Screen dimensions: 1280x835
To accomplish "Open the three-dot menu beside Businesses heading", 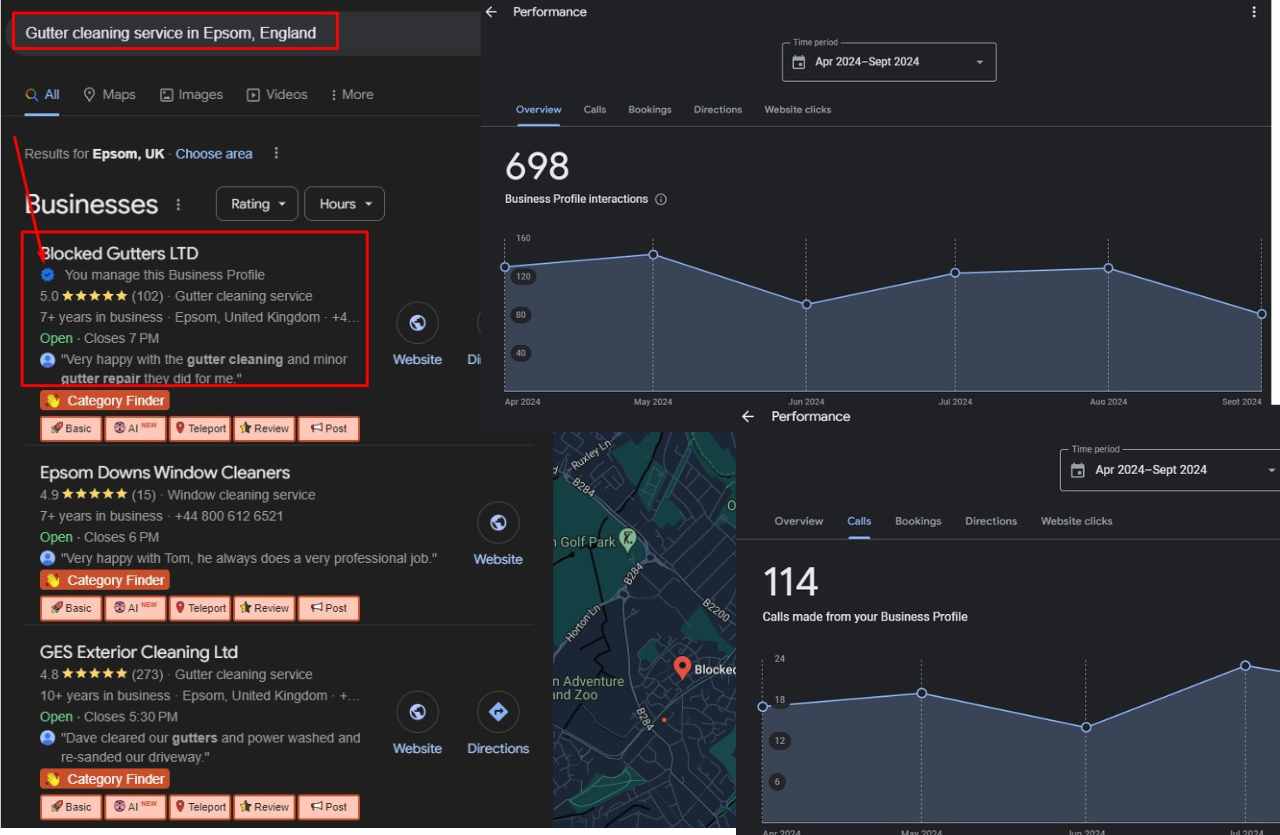I will 178,204.
